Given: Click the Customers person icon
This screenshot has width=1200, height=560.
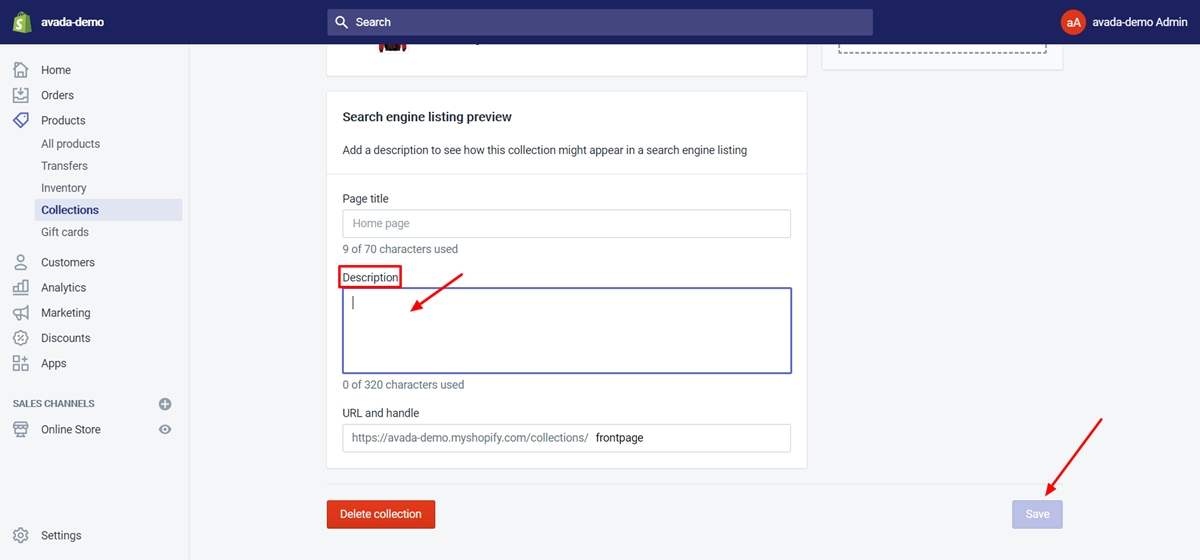Looking at the screenshot, I should tap(21, 262).
